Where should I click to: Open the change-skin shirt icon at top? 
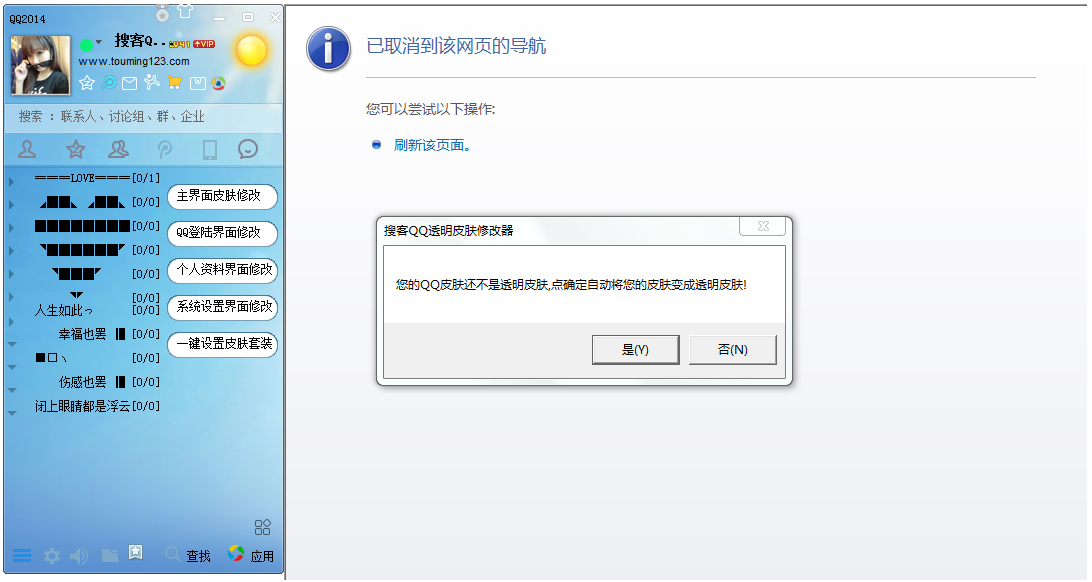pos(185,11)
